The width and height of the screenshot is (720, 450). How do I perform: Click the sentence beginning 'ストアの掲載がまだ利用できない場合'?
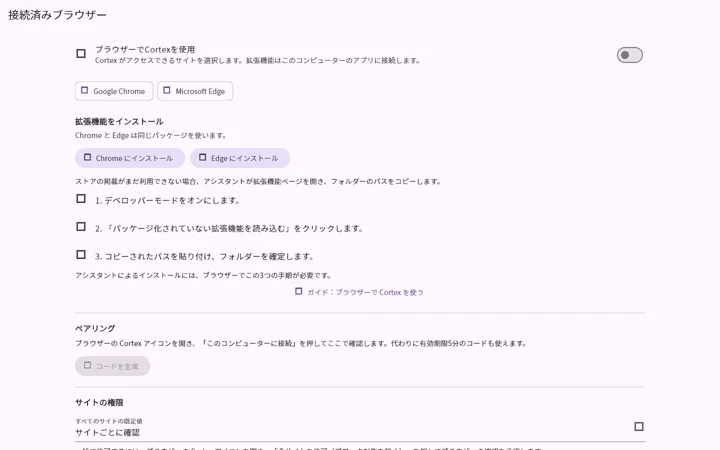pyautogui.click(x=259, y=181)
